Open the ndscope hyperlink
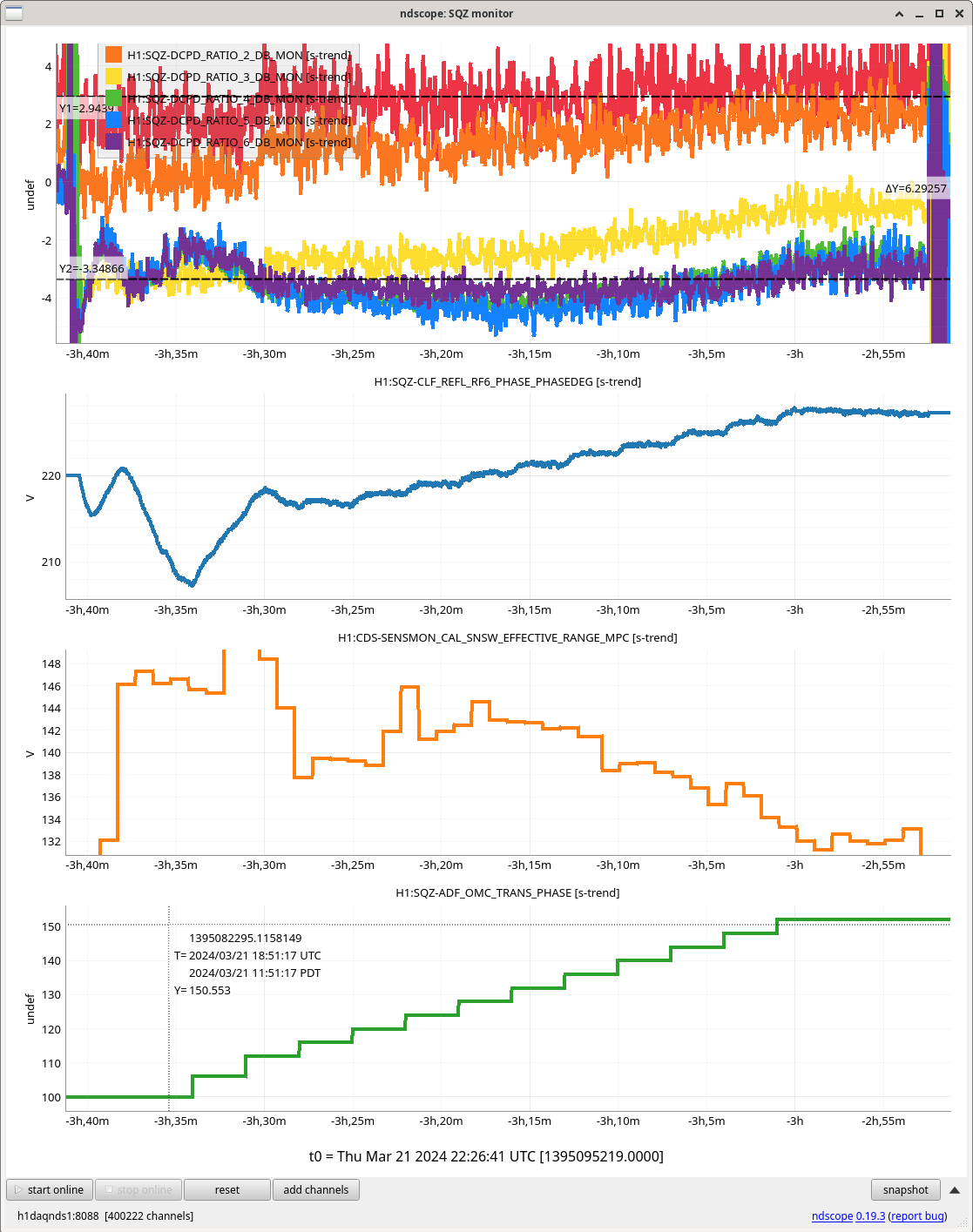973x1232 pixels. [x=832, y=1215]
